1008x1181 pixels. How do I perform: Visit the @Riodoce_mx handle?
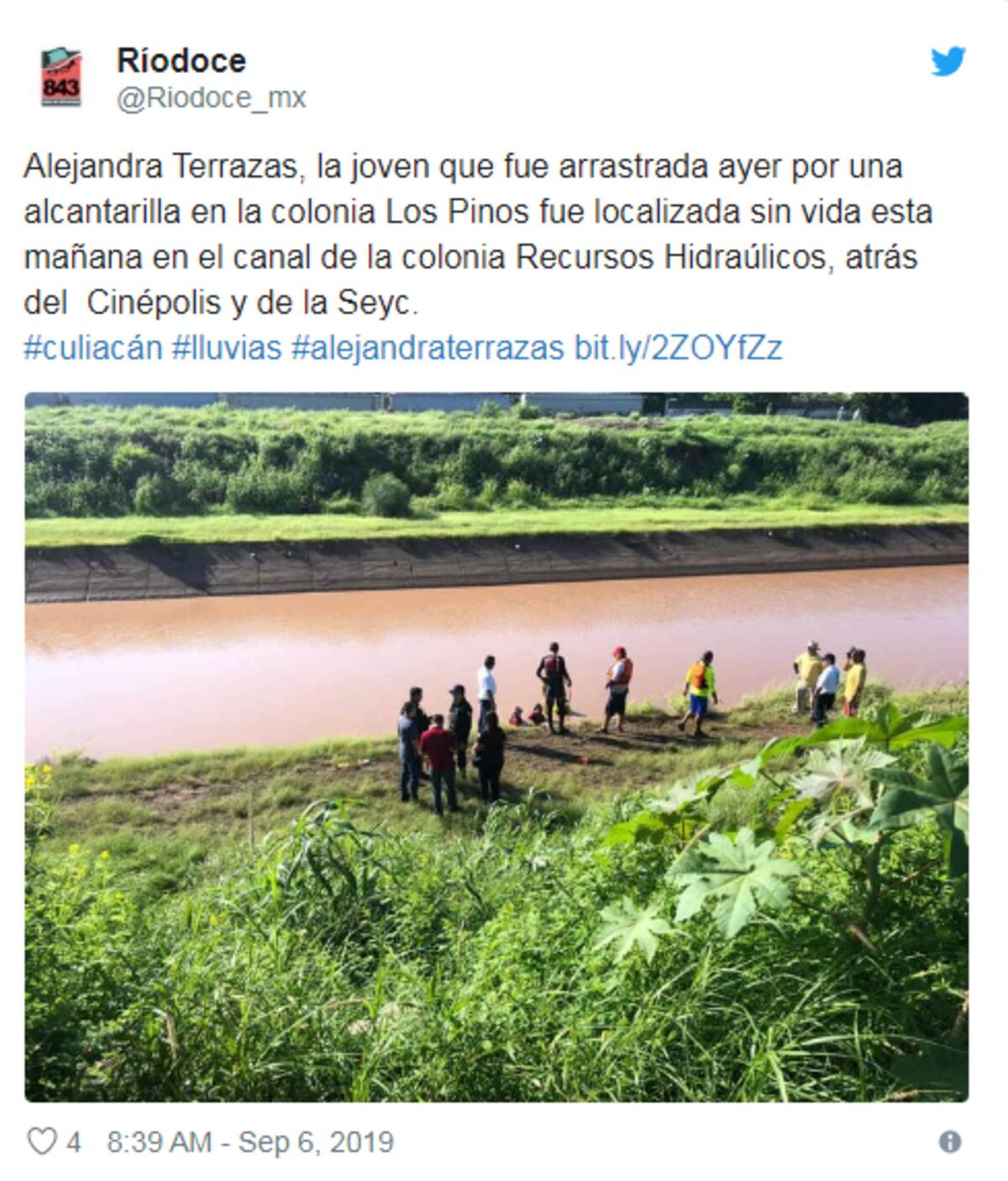tap(211, 98)
